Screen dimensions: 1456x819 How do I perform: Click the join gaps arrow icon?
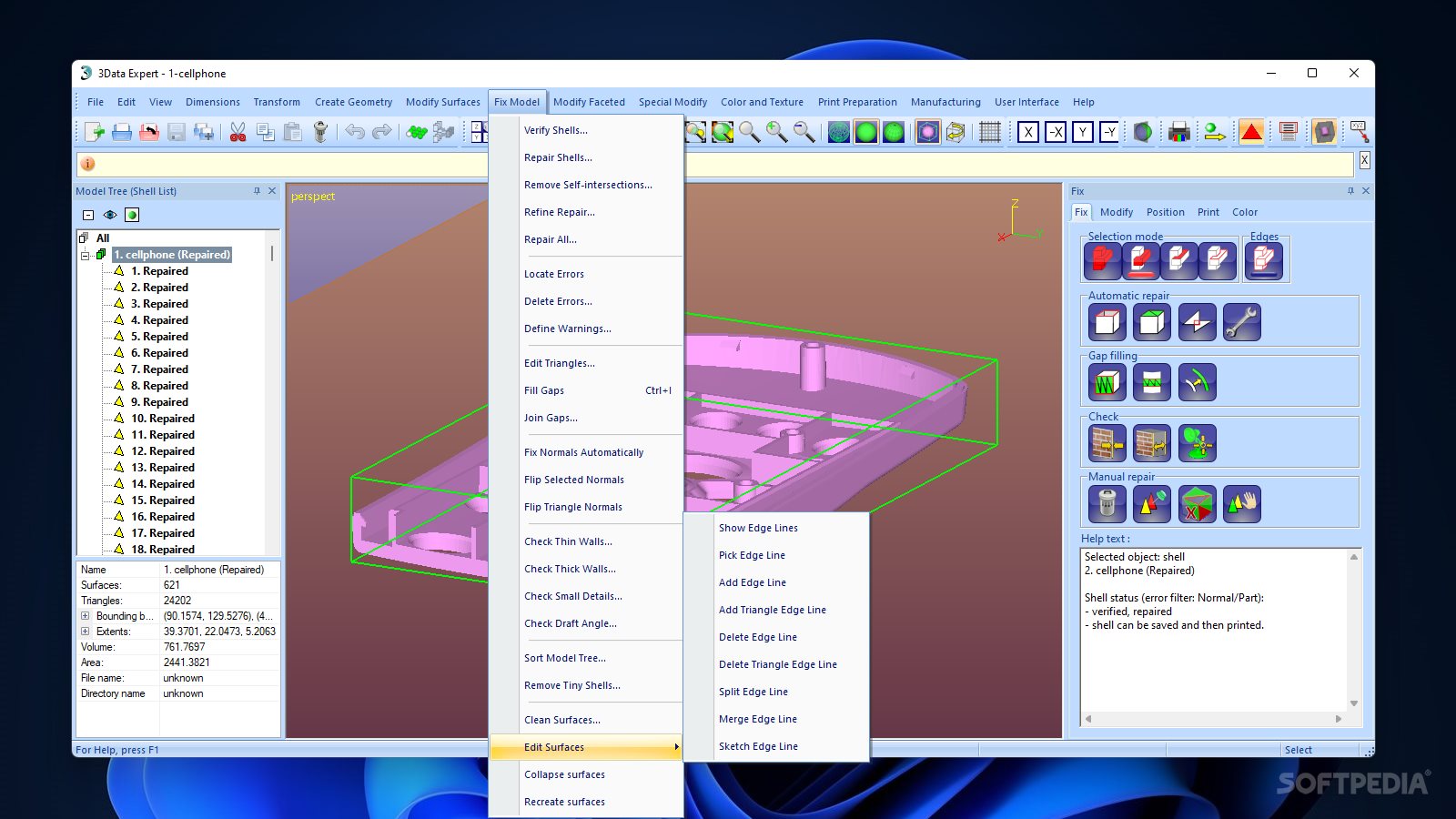(1197, 382)
